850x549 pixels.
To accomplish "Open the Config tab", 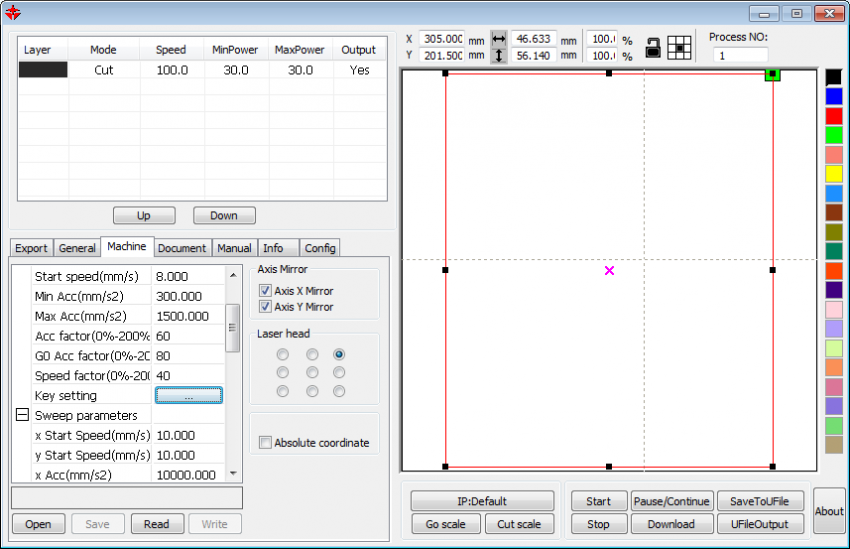I will coord(320,248).
